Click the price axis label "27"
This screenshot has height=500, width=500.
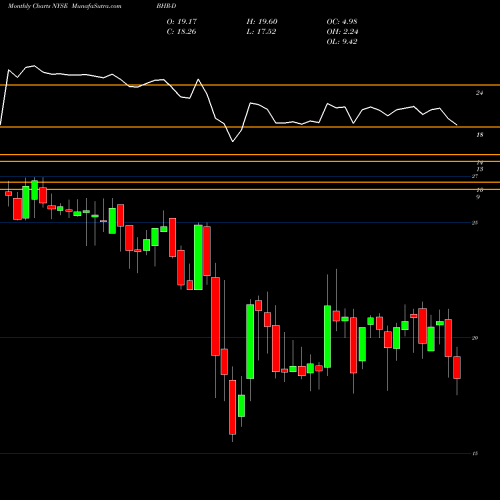pyautogui.click(x=475, y=176)
